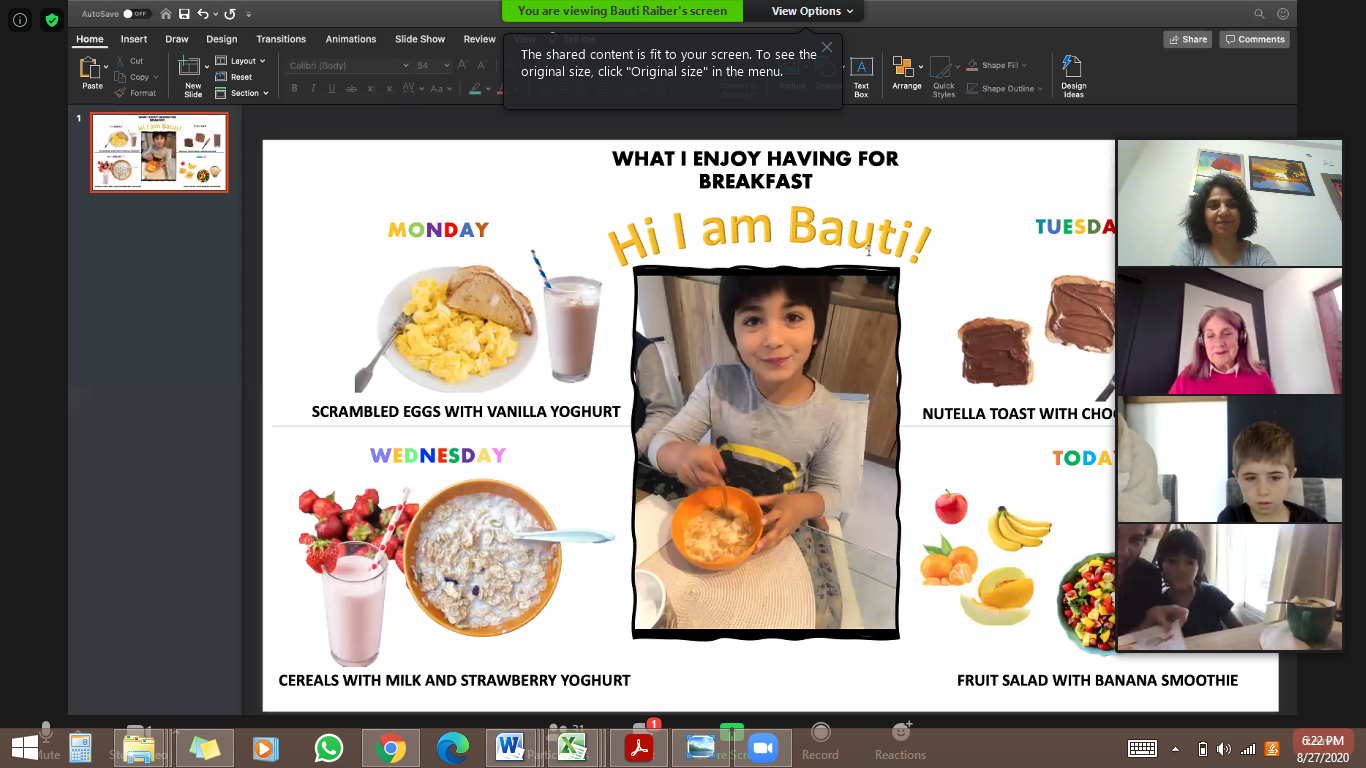The height and width of the screenshot is (768, 1366).
Task: Click the Share button
Action: coord(1187,39)
